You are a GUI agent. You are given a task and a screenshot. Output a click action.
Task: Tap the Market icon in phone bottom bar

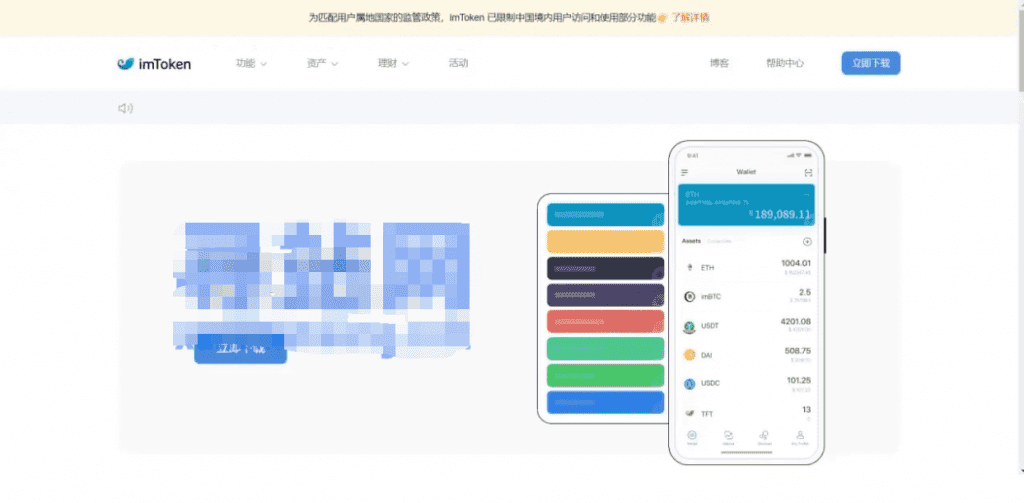(728, 437)
